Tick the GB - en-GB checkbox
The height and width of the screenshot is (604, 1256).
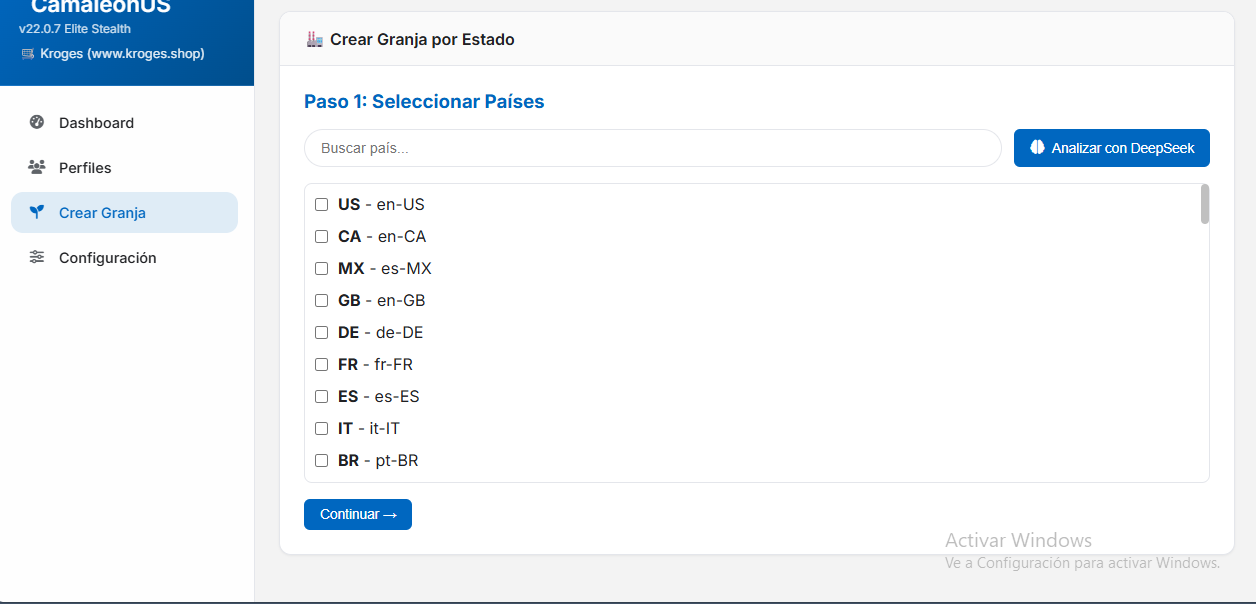[x=322, y=301]
